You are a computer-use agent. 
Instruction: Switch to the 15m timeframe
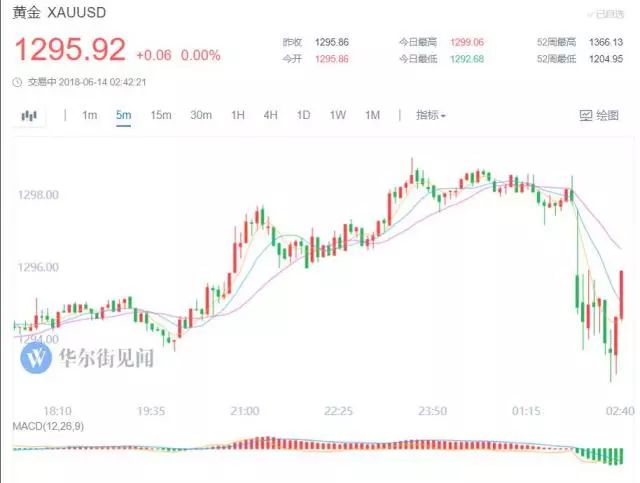(161, 116)
